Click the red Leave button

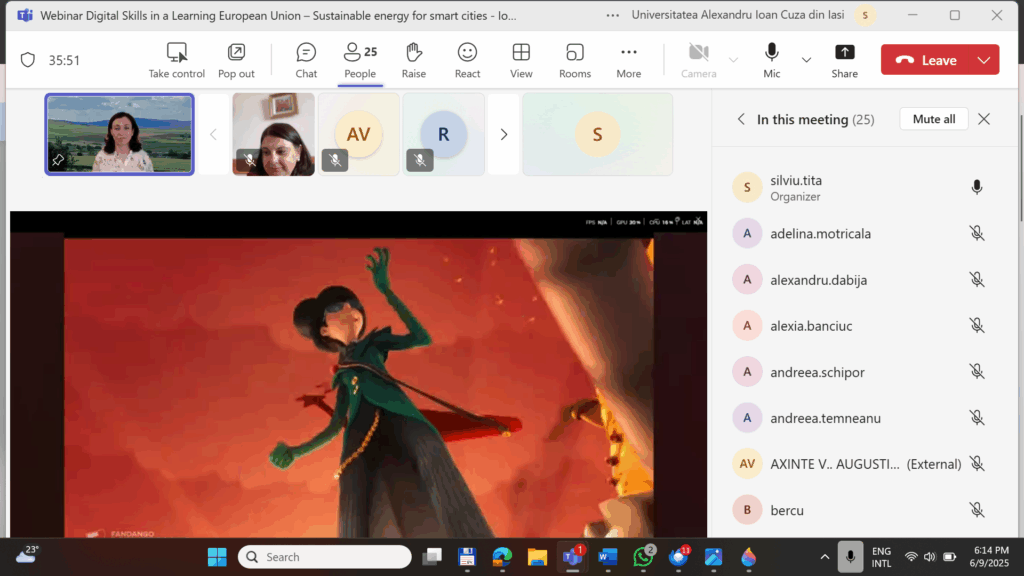[x=926, y=60]
